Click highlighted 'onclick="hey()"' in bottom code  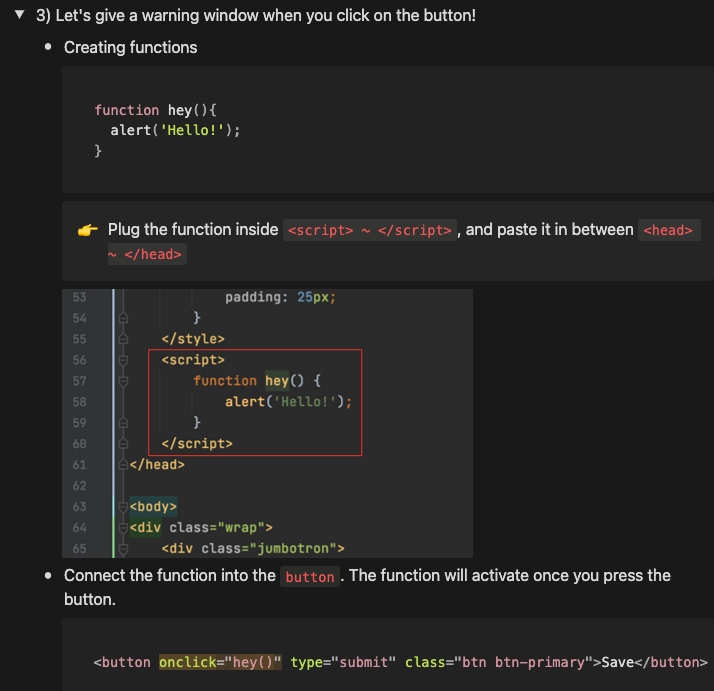pos(220,662)
